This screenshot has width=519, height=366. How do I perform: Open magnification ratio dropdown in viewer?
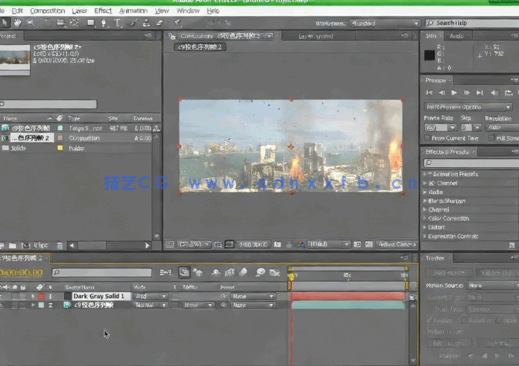[194, 244]
